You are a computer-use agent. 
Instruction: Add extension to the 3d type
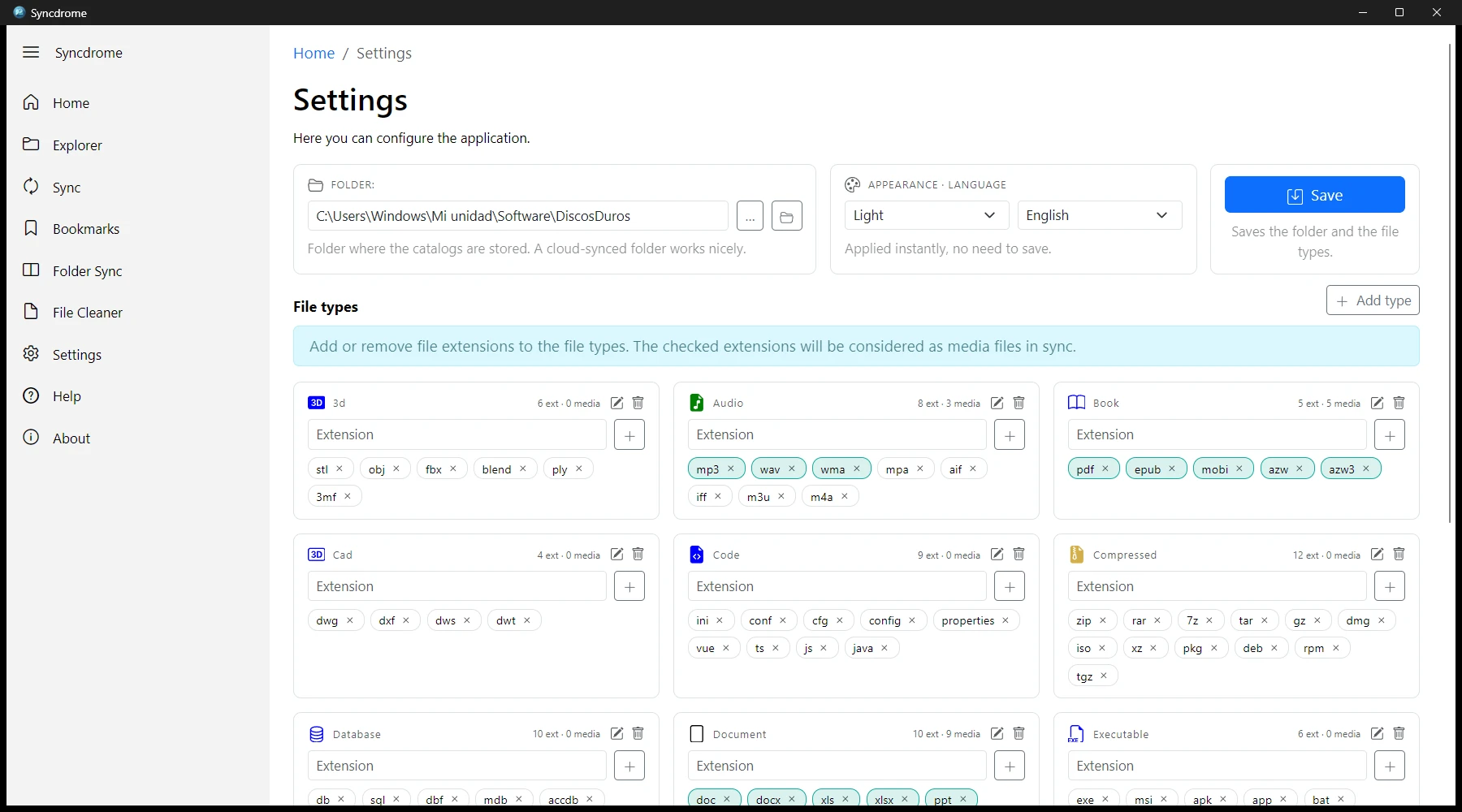tap(629, 434)
